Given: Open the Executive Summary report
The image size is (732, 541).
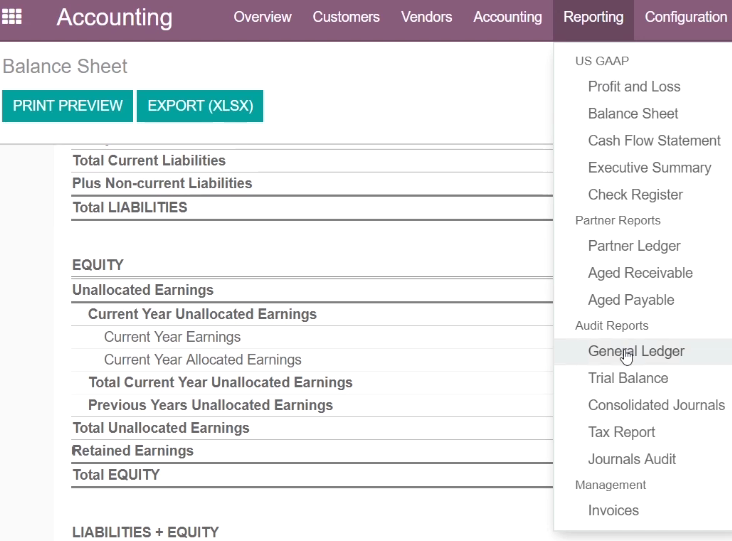Looking at the screenshot, I should [649, 168].
